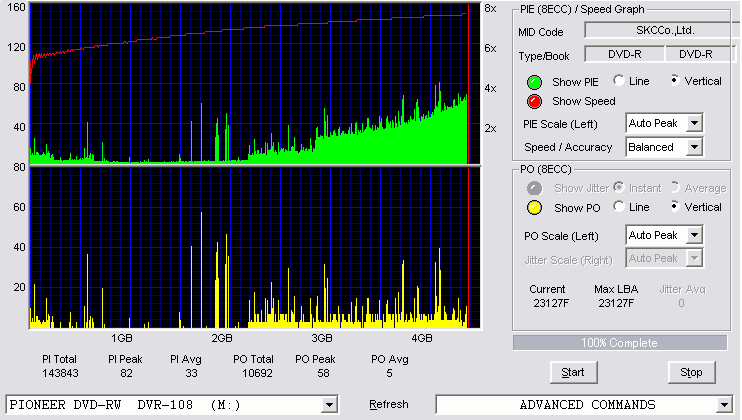The width and height of the screenshot is (742, 420).
Task: Click the 60 PO axis label
Action: click(19, 207)
